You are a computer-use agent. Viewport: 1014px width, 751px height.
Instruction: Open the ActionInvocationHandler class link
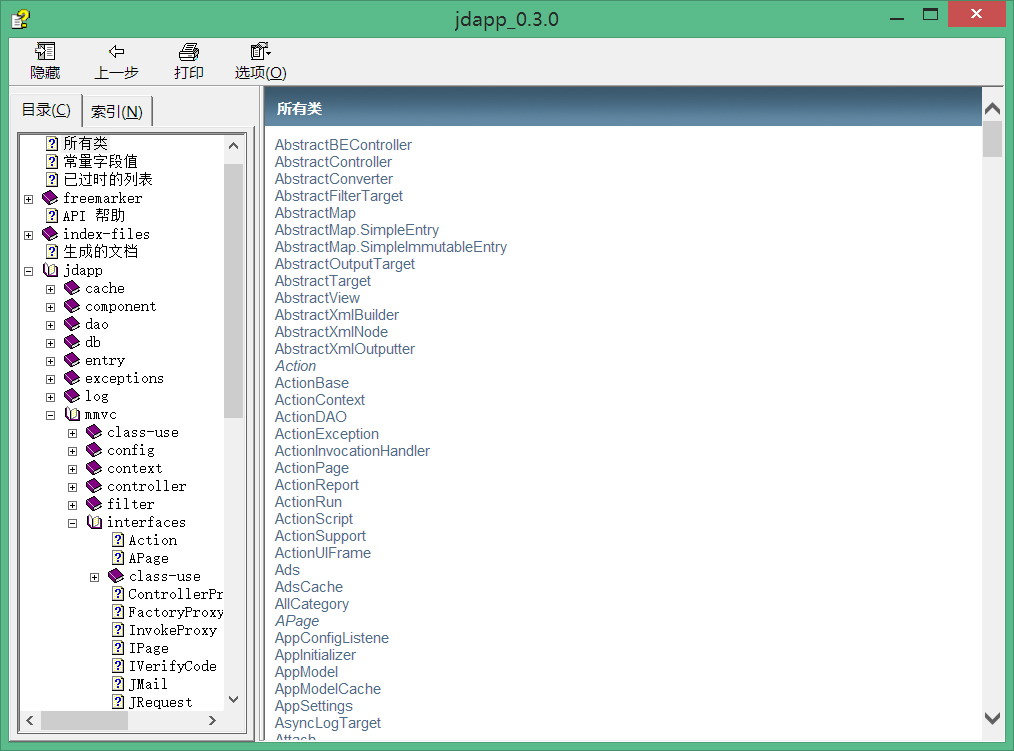(352, 451)
